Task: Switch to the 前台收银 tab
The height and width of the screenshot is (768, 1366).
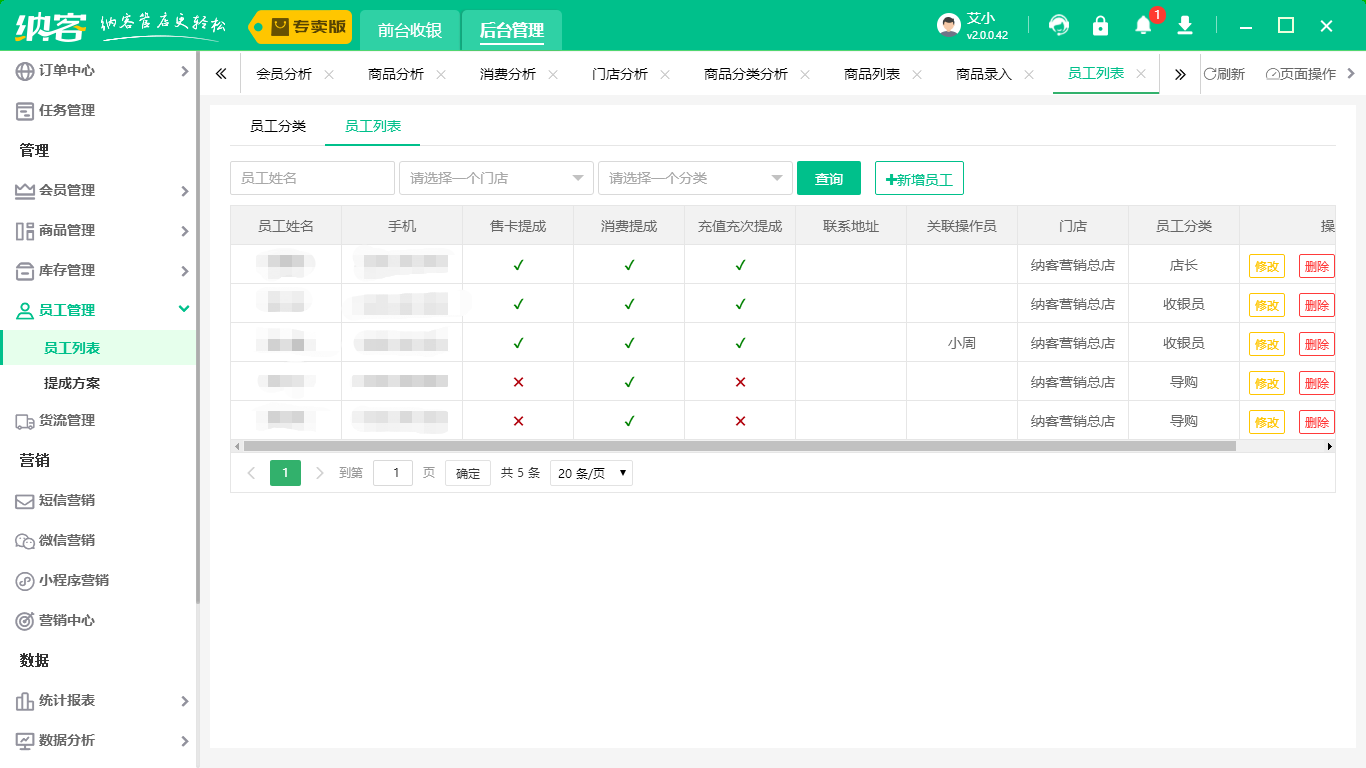Action: click(x=409, y=30)
